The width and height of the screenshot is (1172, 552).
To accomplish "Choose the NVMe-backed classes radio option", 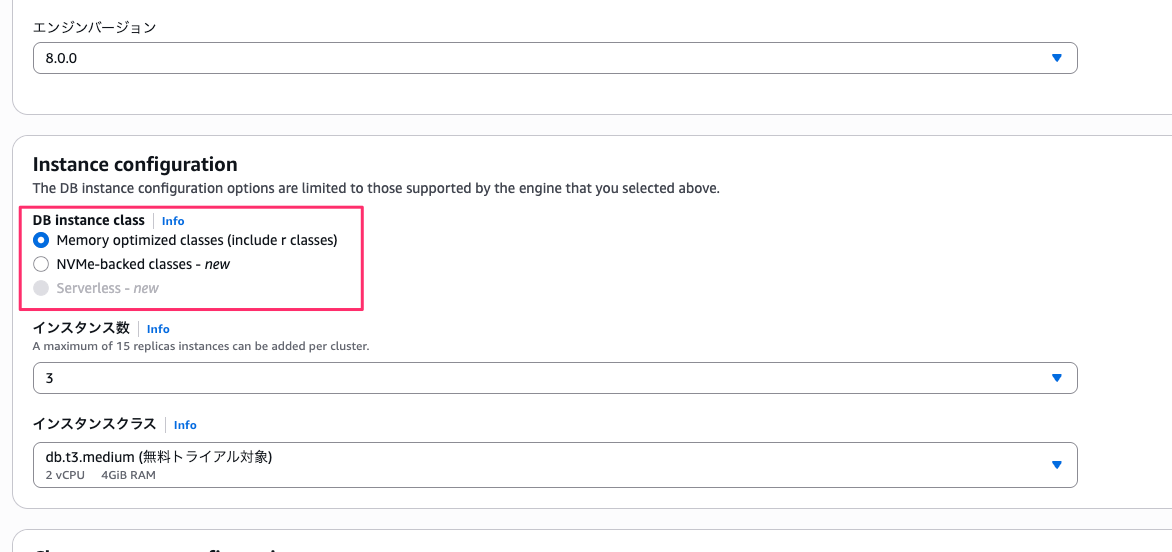I will coord(41,264).
